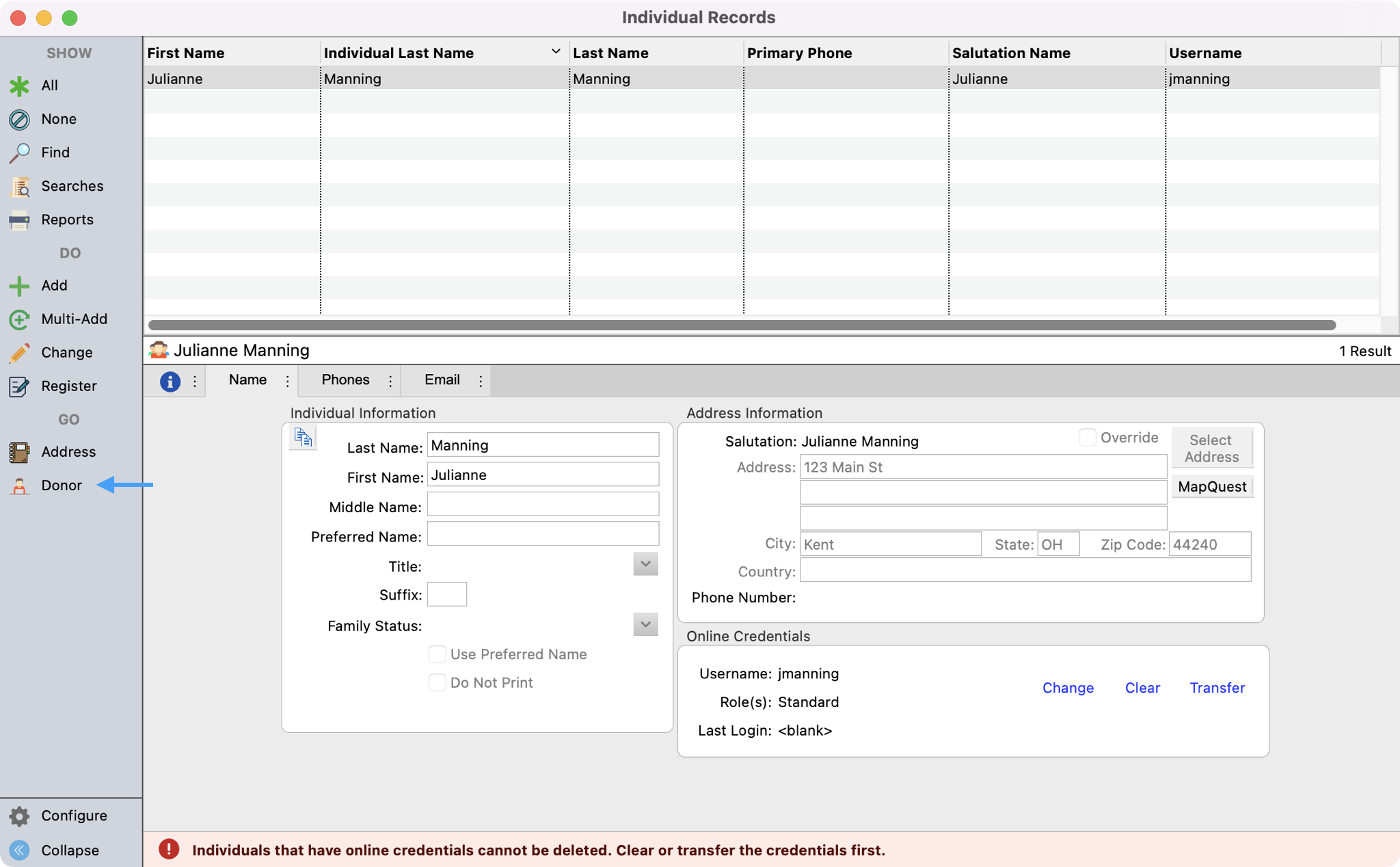Click the blue info icon
Screen dimensions: 1400x867
tap(170, 381)
